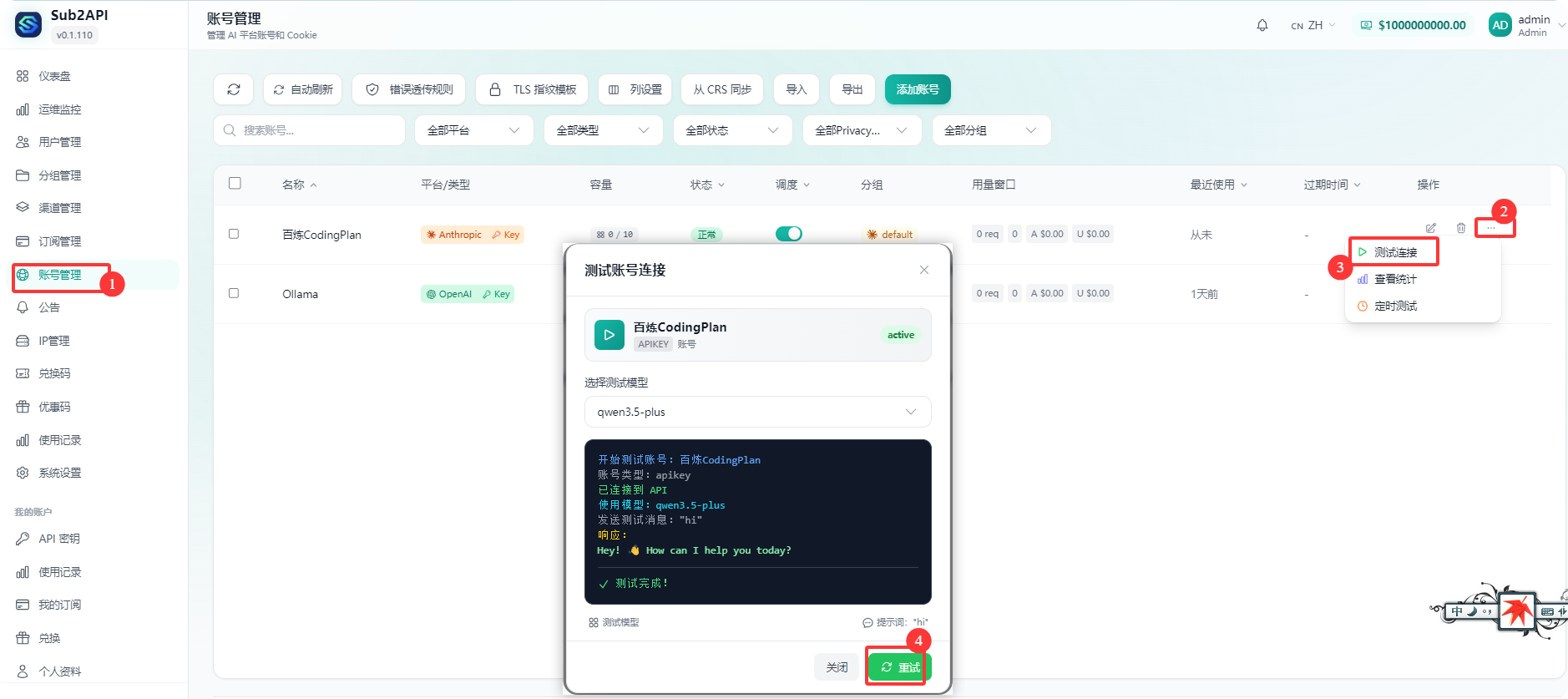Open the qwen3.5-plus model dropdown
Screen dimensions: 1568x699
(x=757, y=412)
